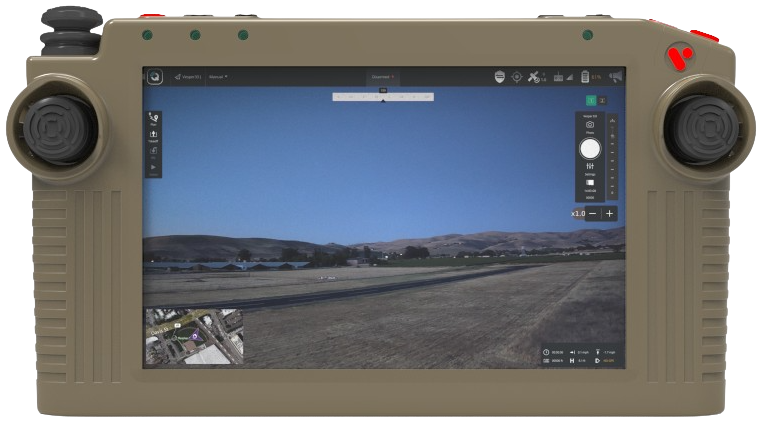This screenshot has height=427, width=760.
Task: Tap the target crosshair icon
Action: point(517,76)
